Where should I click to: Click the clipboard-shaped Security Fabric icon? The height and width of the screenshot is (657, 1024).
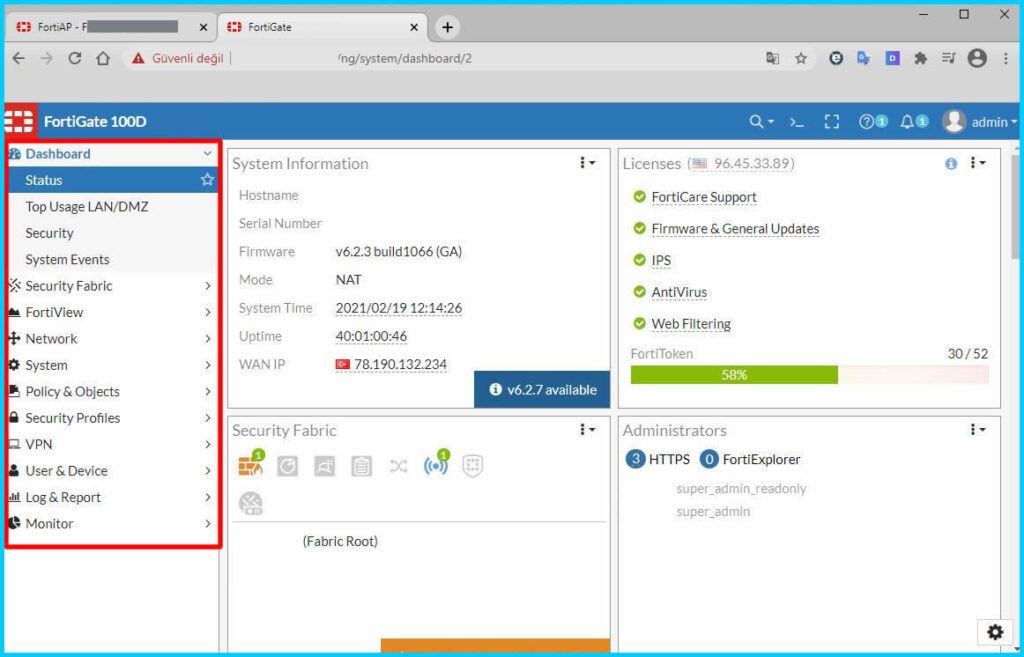click(361, 466)
